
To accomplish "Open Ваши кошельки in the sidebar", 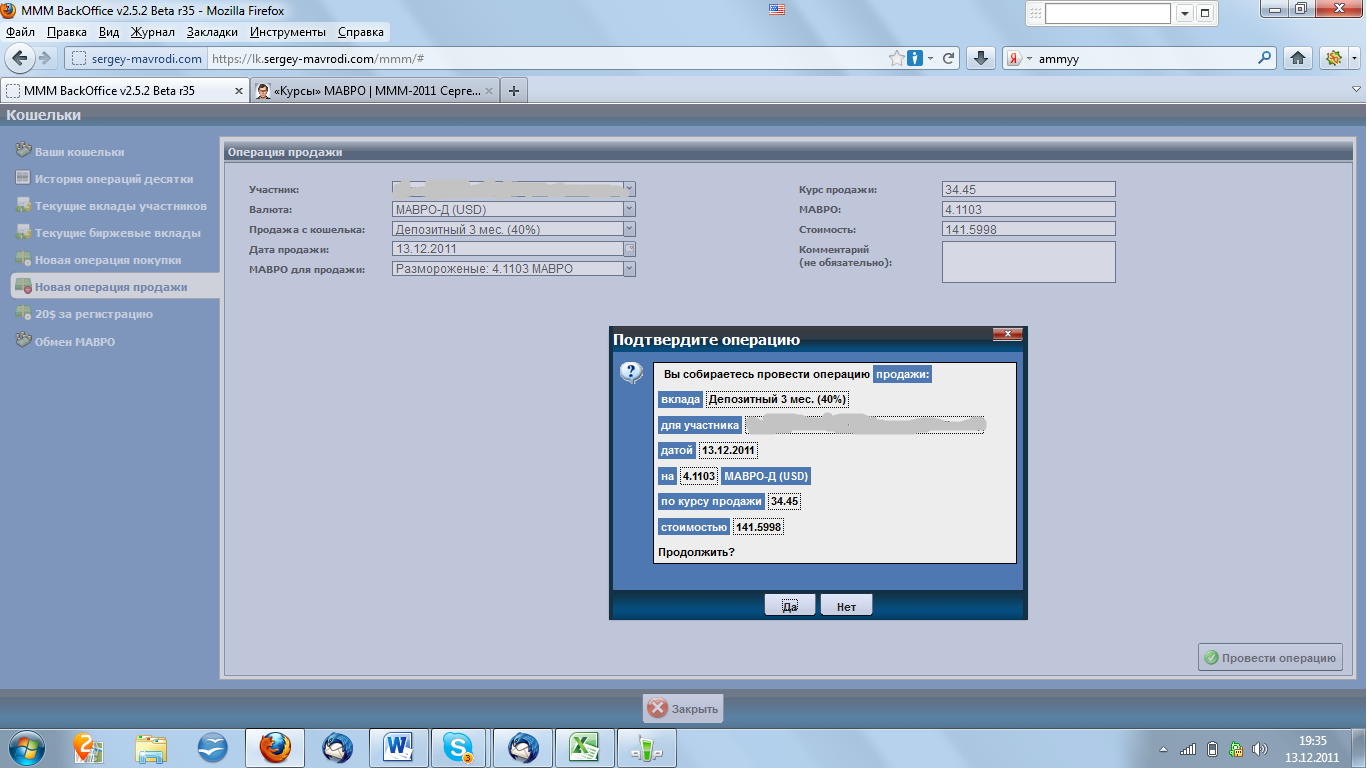I will (x=79, y=152).
